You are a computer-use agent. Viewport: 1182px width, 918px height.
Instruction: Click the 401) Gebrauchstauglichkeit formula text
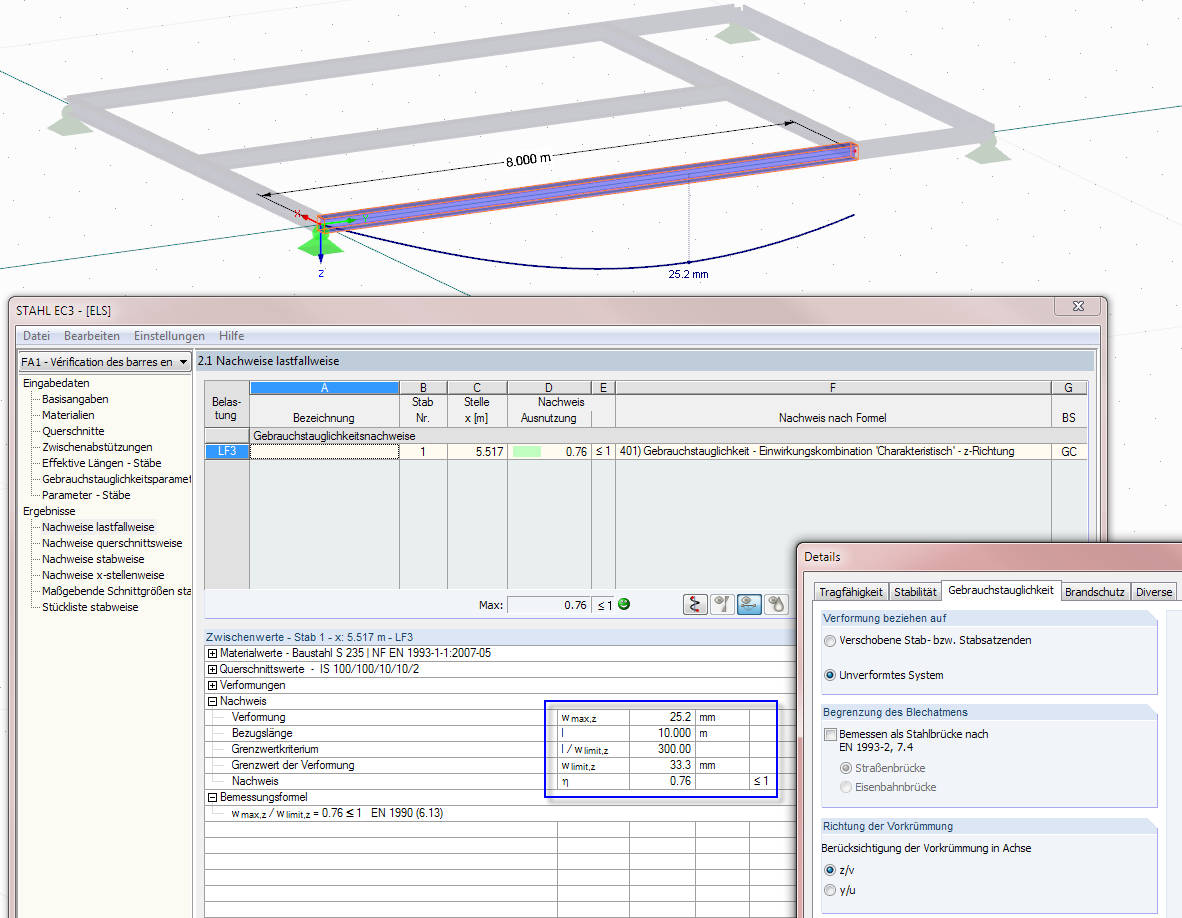tap(817, 451)
